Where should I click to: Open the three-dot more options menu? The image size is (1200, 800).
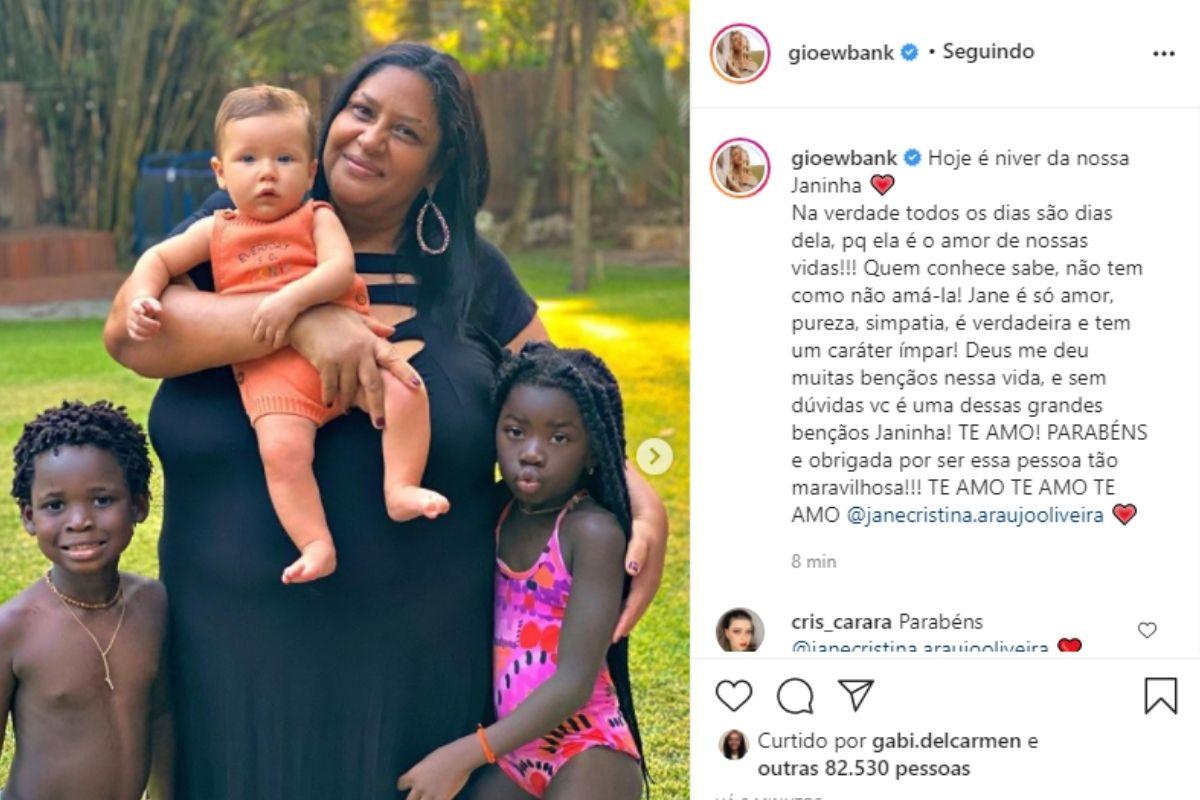tap(1163, 53)
